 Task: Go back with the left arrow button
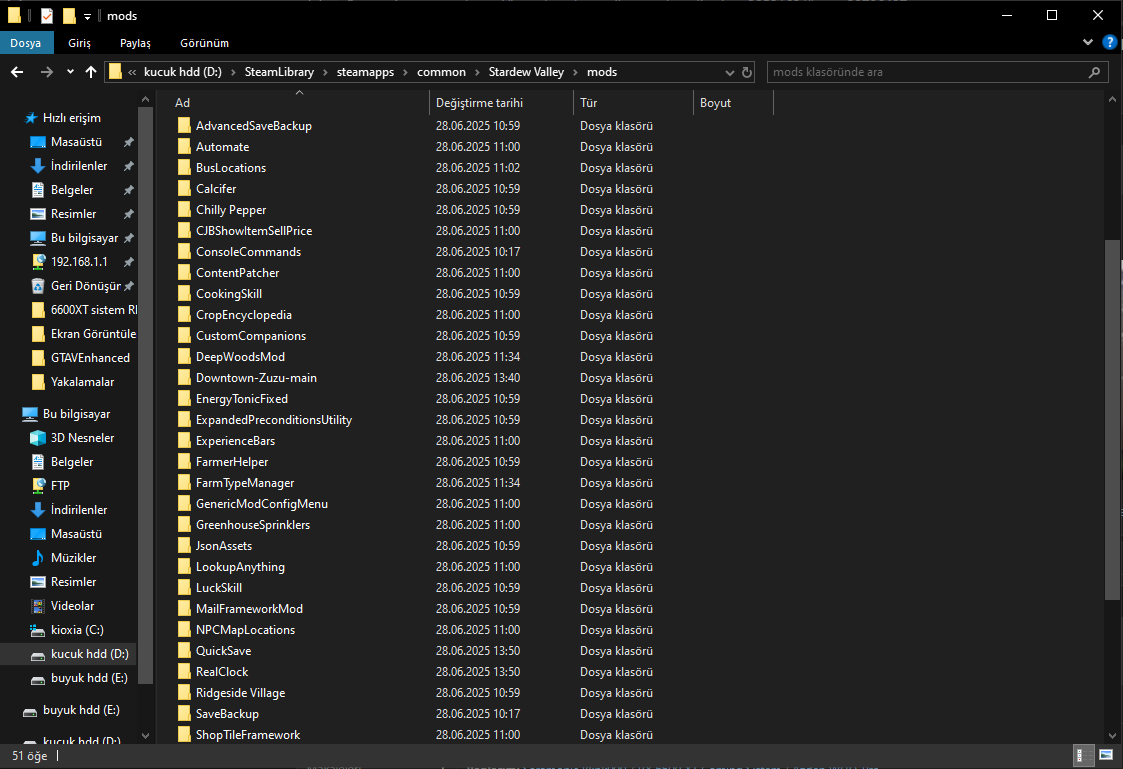[17, 72]
